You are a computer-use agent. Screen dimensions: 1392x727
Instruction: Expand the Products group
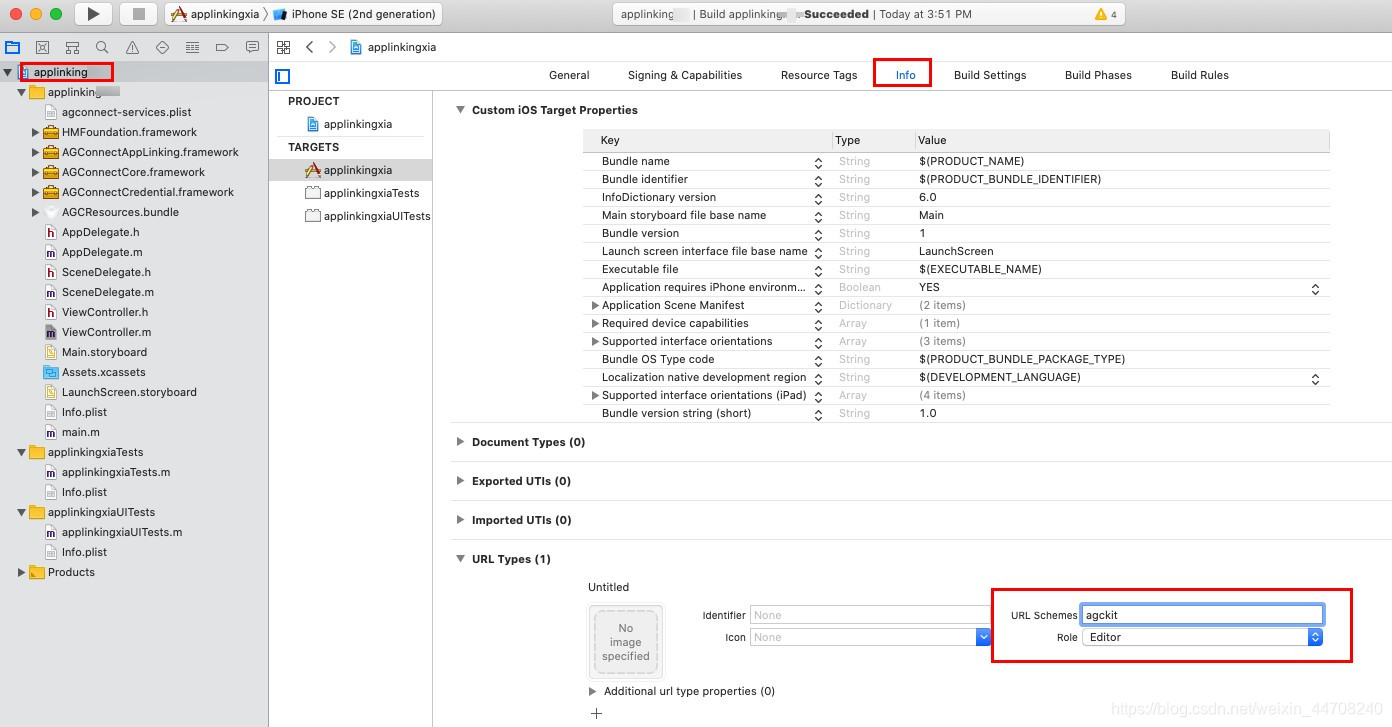pyautogui.click(x=21, y=572)
